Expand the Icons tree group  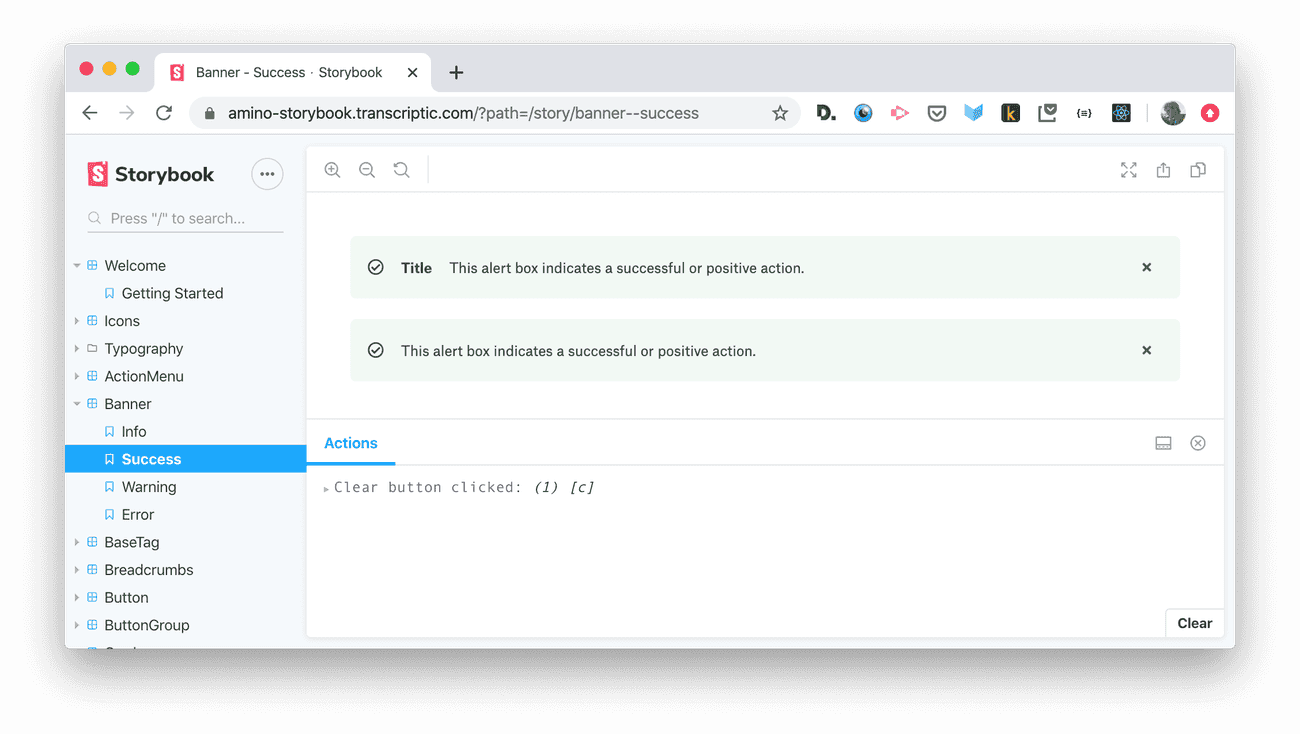(77, 321)
